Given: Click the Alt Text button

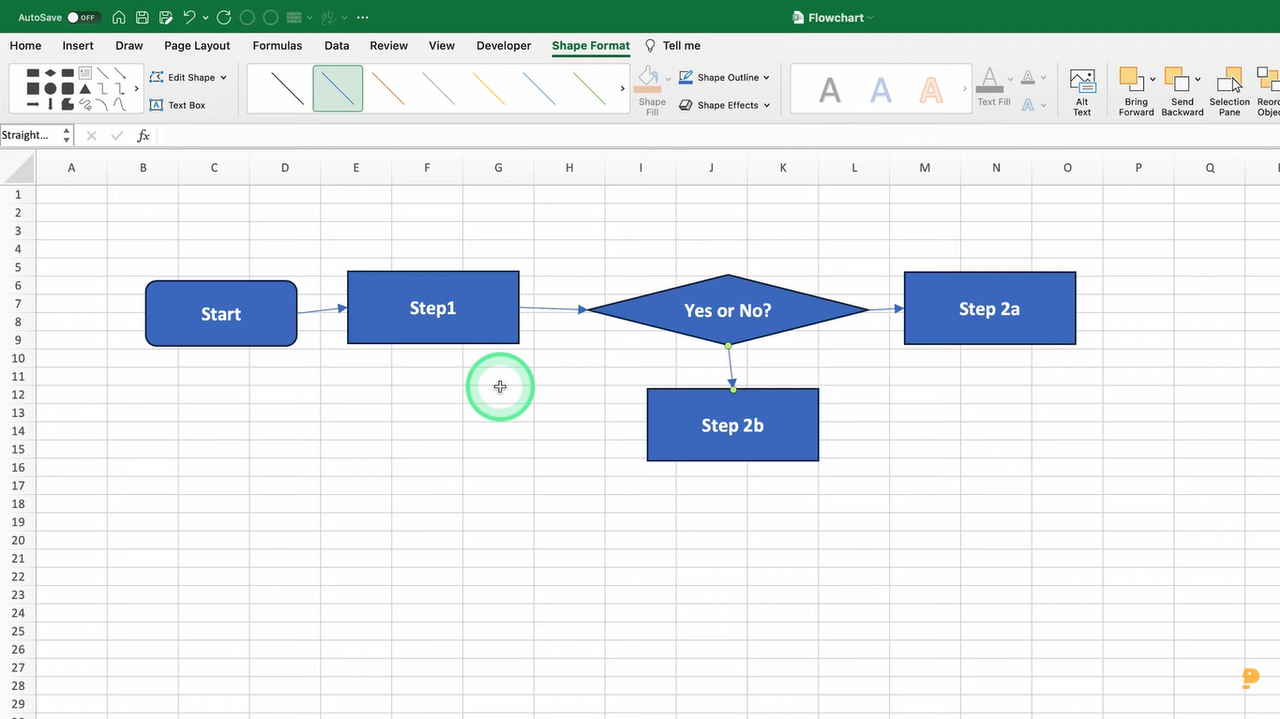Looking at the screenshot, I should (x=1082, y=92).
